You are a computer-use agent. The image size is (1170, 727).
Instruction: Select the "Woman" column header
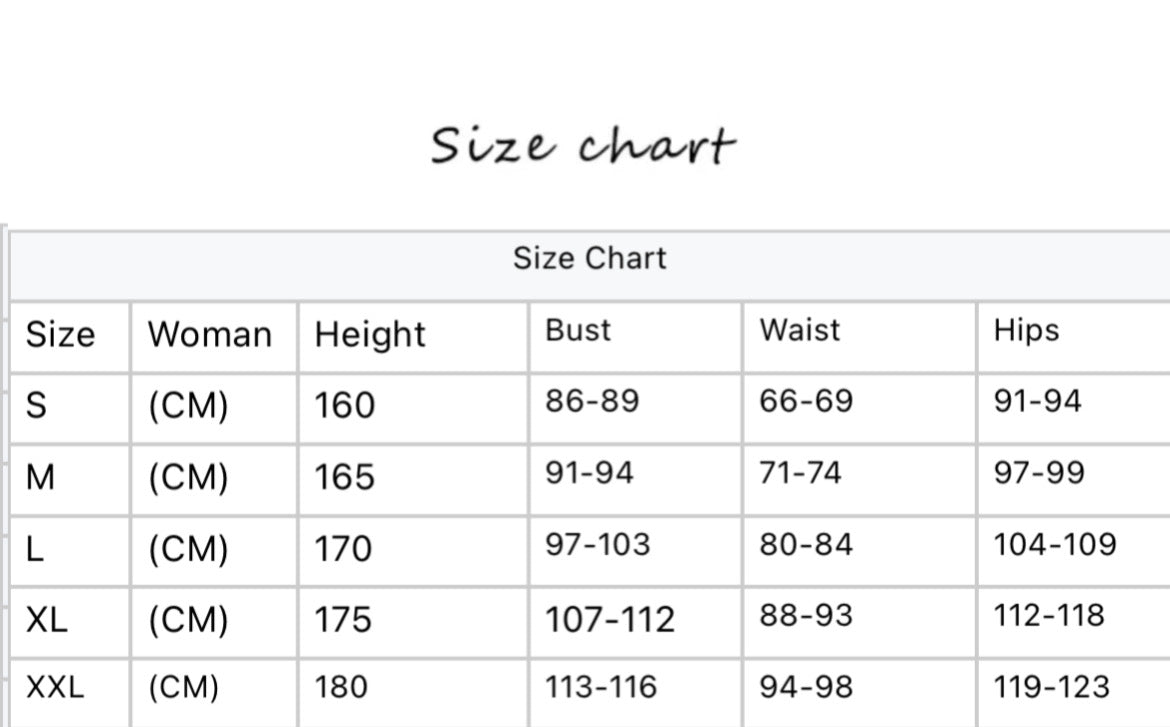(210, 334)
